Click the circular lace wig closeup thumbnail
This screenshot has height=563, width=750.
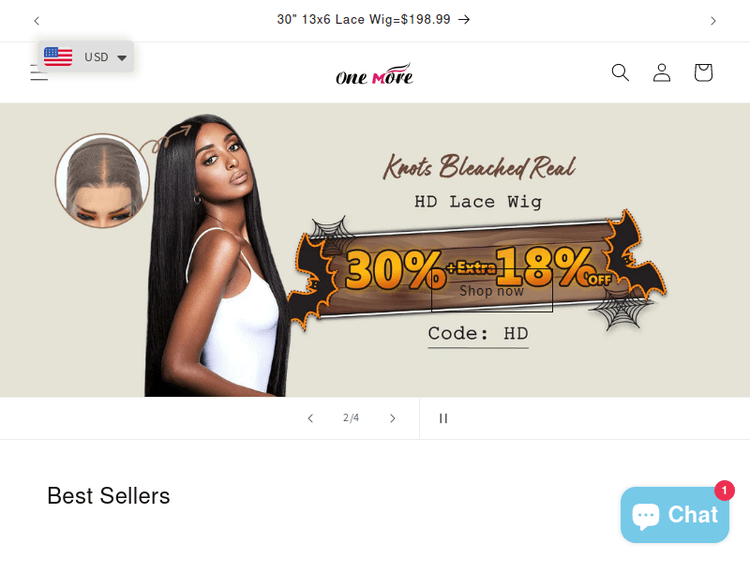coord(102,180)
